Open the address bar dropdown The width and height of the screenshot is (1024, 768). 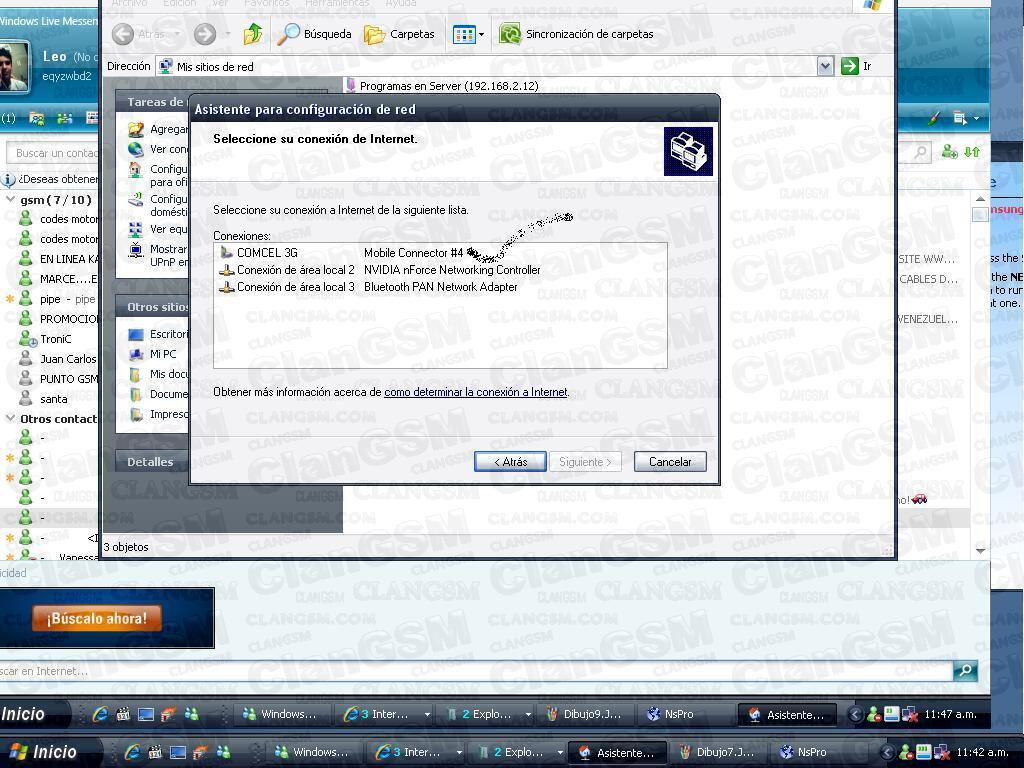[x=825, y=66]
